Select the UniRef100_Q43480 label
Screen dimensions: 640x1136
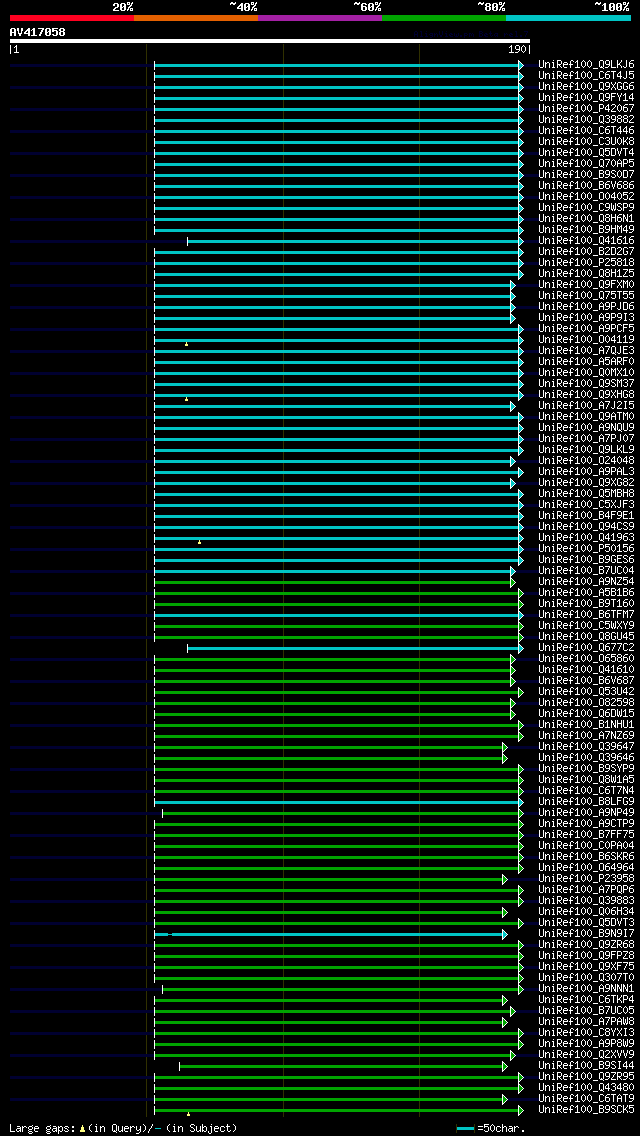coord(586,1088)
